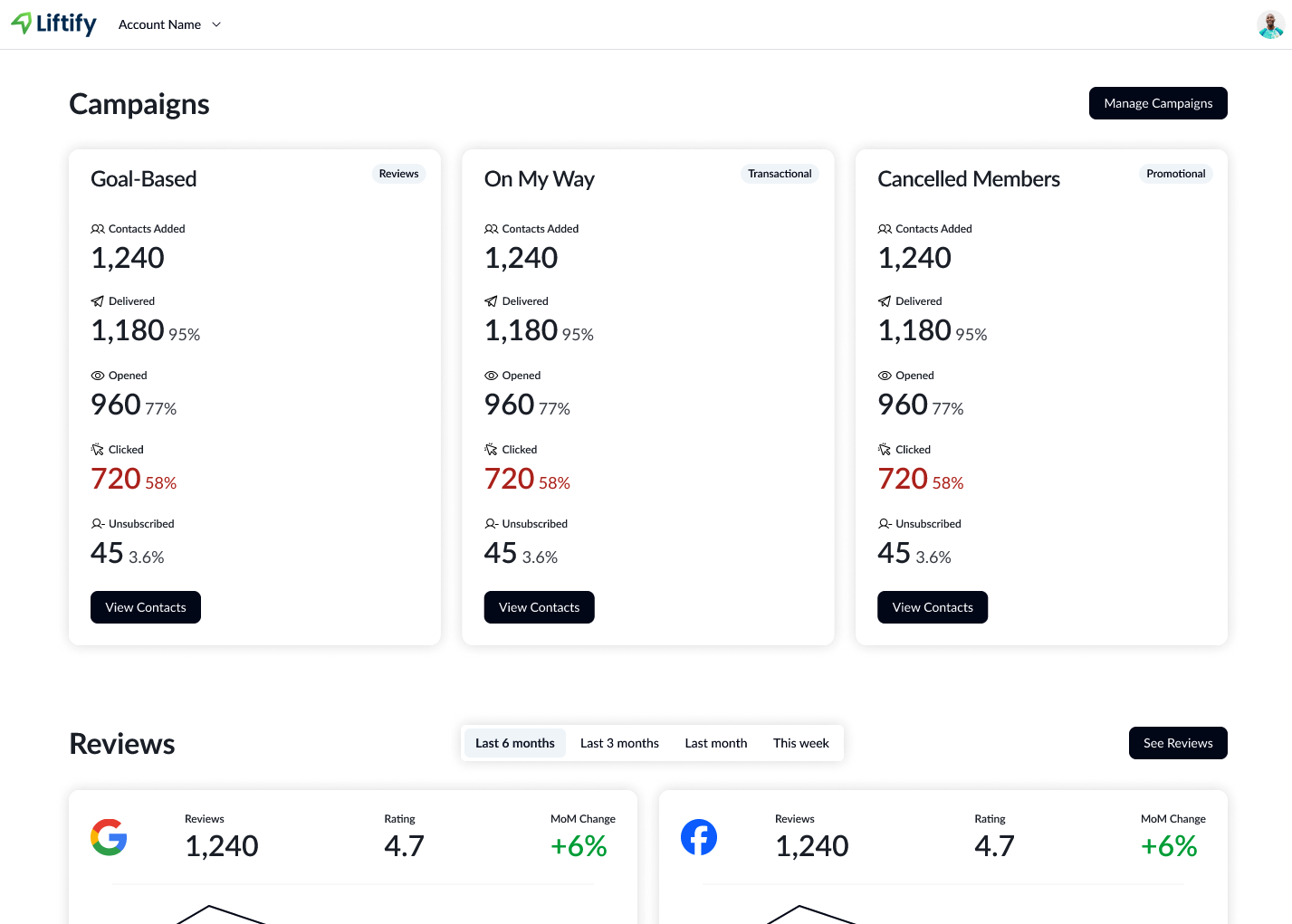
Task: Click Contacts Added icon in Goal-Based card
Action: click(x=98, y=229)
